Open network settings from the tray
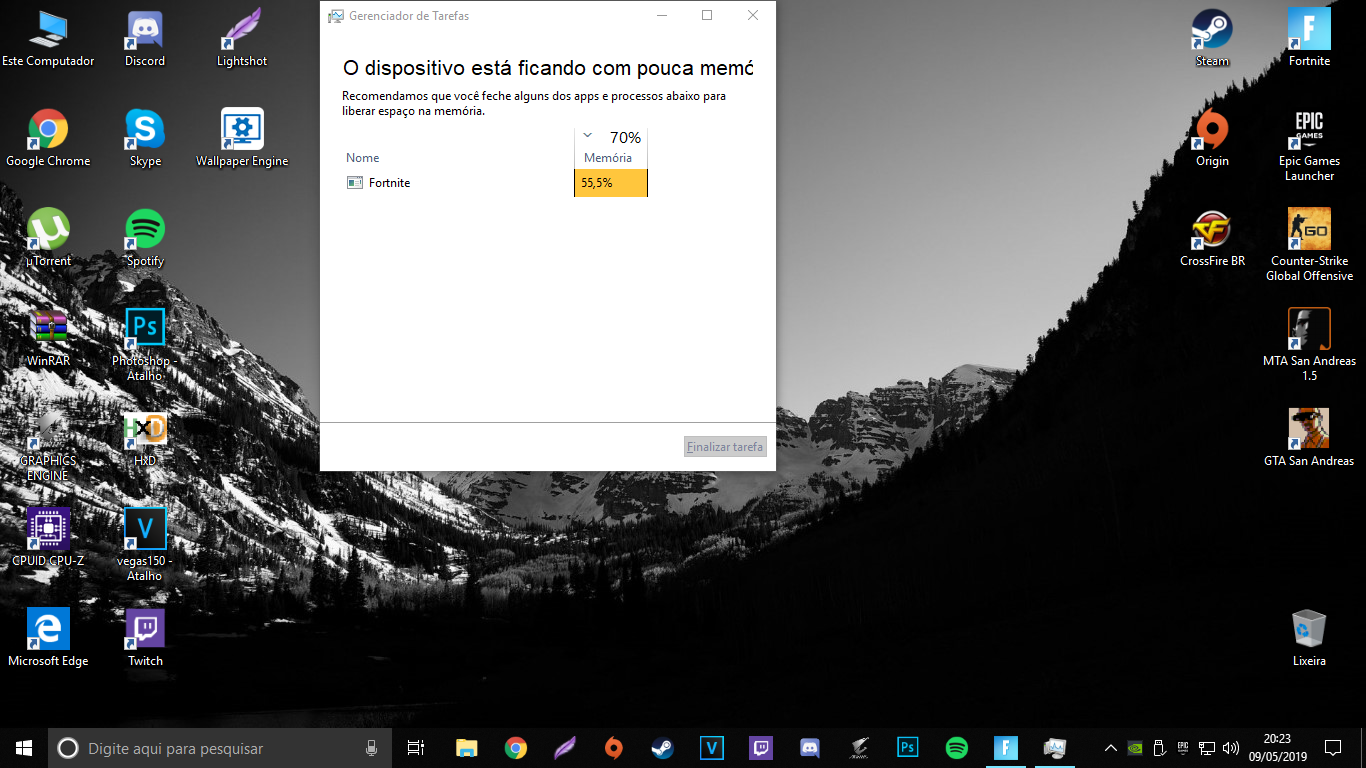 pos(1207,748)
